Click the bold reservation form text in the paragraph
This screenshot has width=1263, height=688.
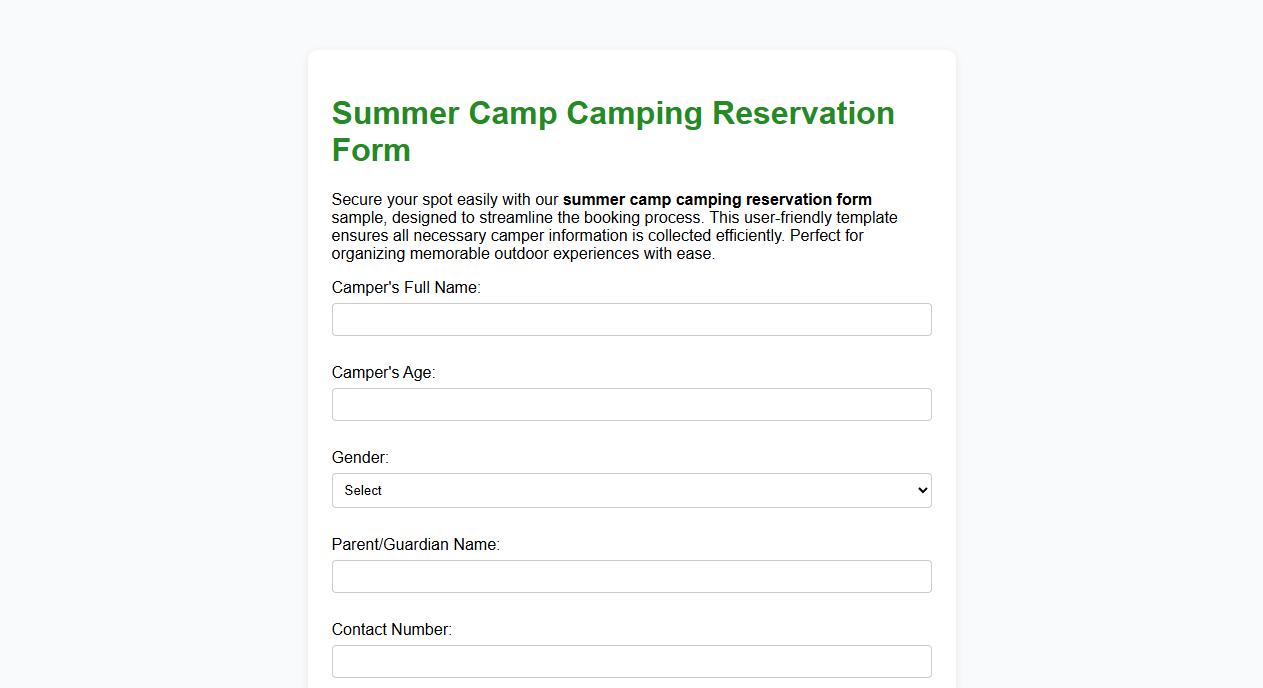point(718,199)
